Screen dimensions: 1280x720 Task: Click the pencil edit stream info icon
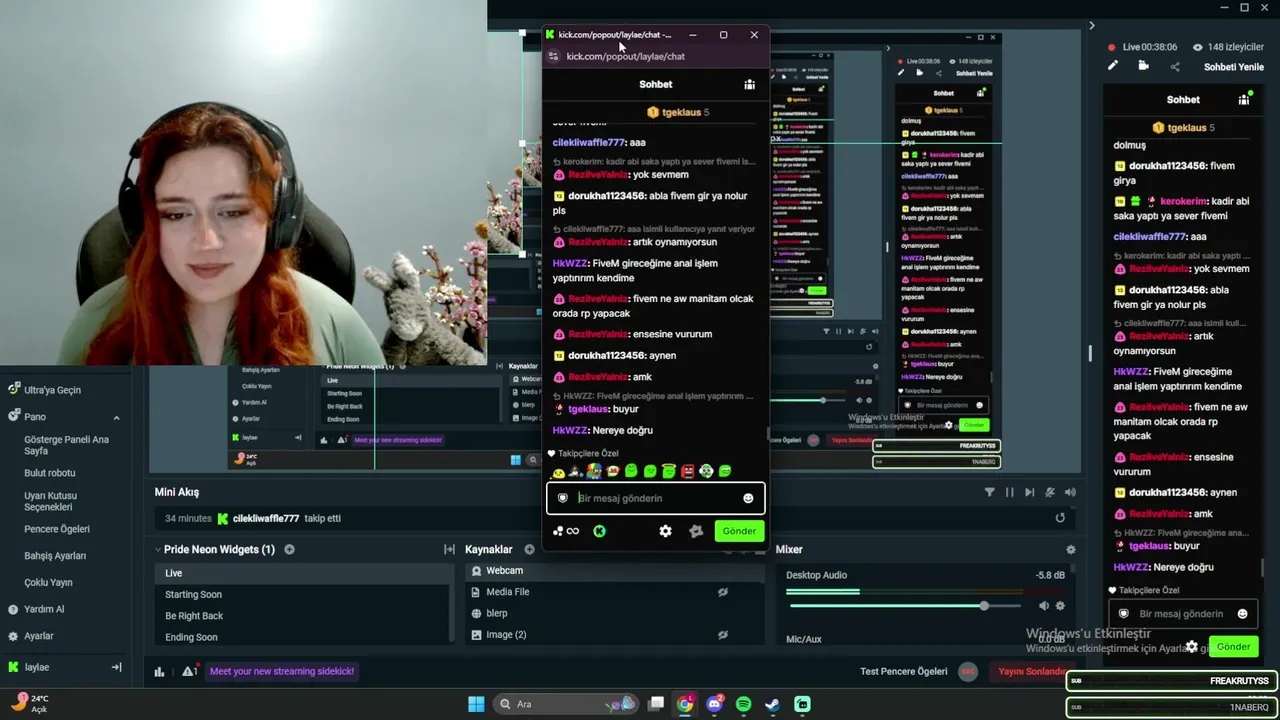tap(1112, 66)
